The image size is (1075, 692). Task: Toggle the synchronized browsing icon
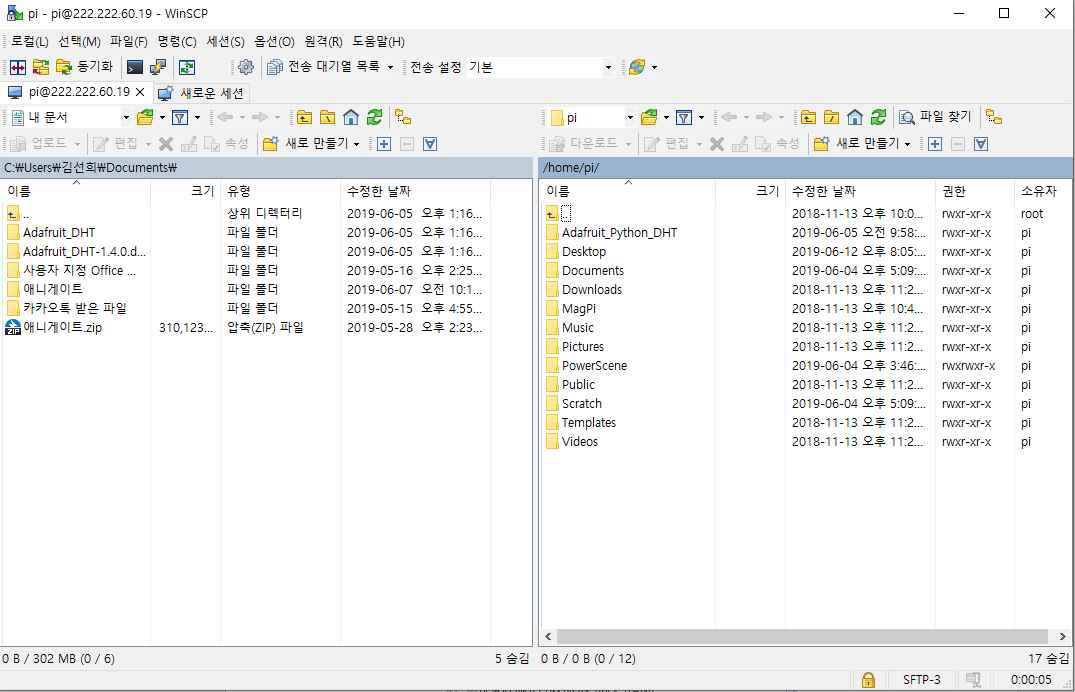(x=186, y=67)
